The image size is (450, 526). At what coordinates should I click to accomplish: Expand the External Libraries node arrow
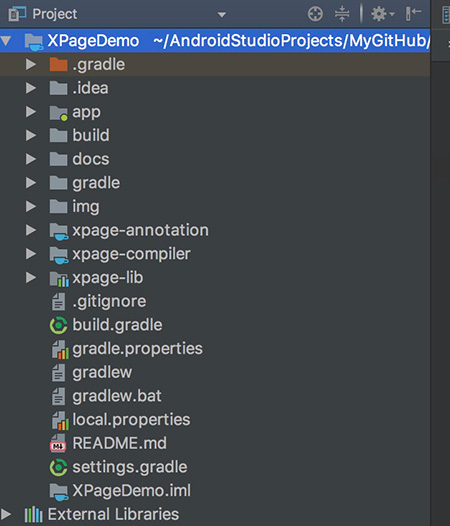[6, 514]
